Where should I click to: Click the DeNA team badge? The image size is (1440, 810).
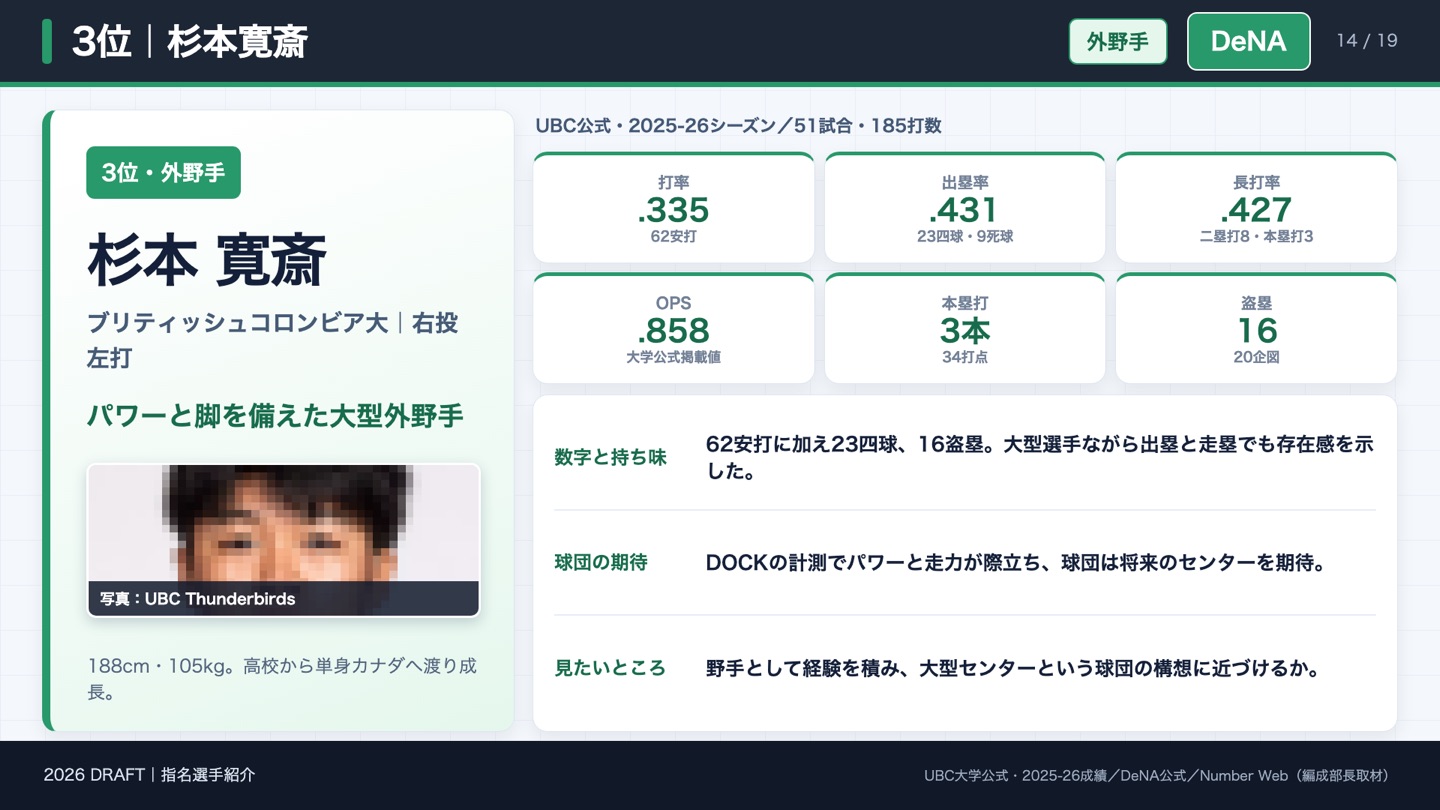[x=1248, y=41]
